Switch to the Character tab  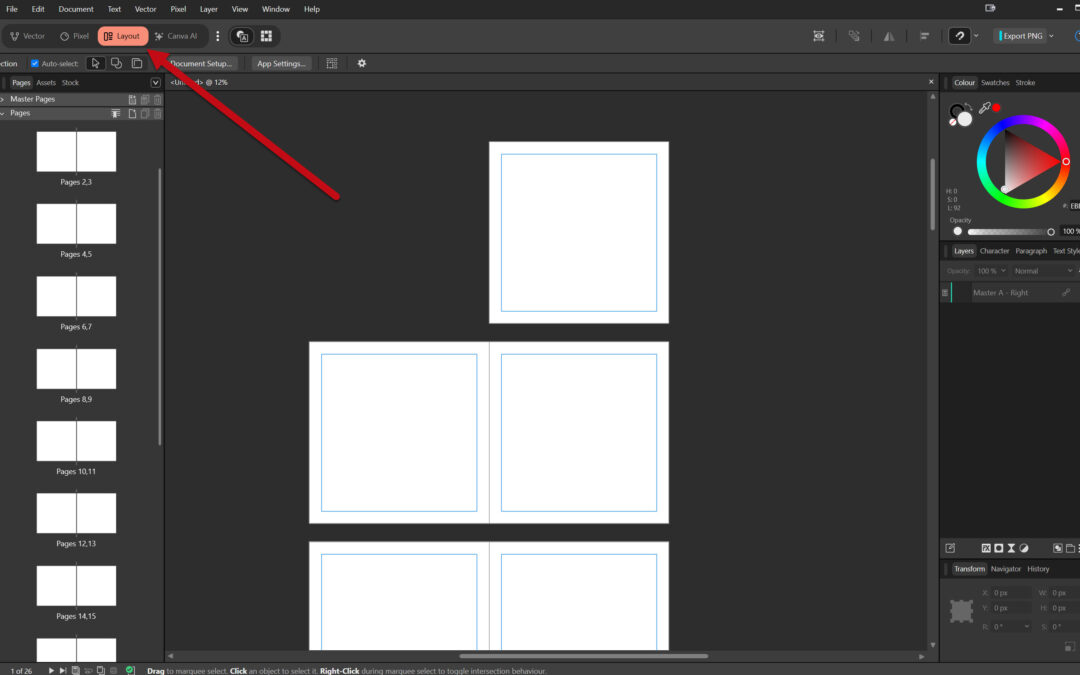point(994,251)
